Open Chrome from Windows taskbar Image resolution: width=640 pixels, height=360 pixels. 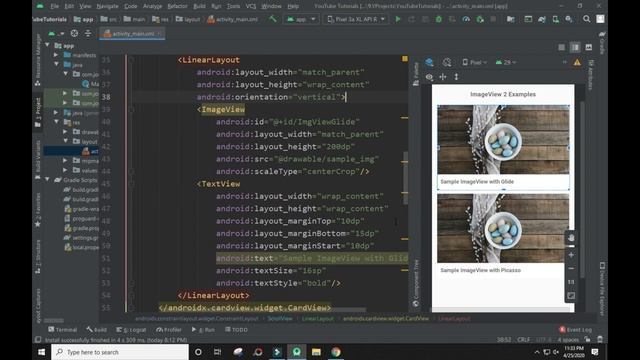point(336,352)
